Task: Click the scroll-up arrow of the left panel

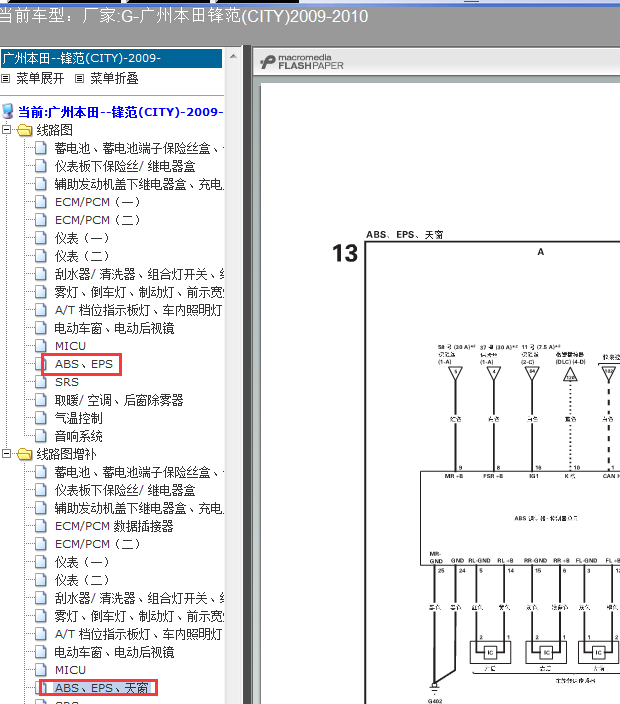Action: pyautogui.click(x=233, y=57)
